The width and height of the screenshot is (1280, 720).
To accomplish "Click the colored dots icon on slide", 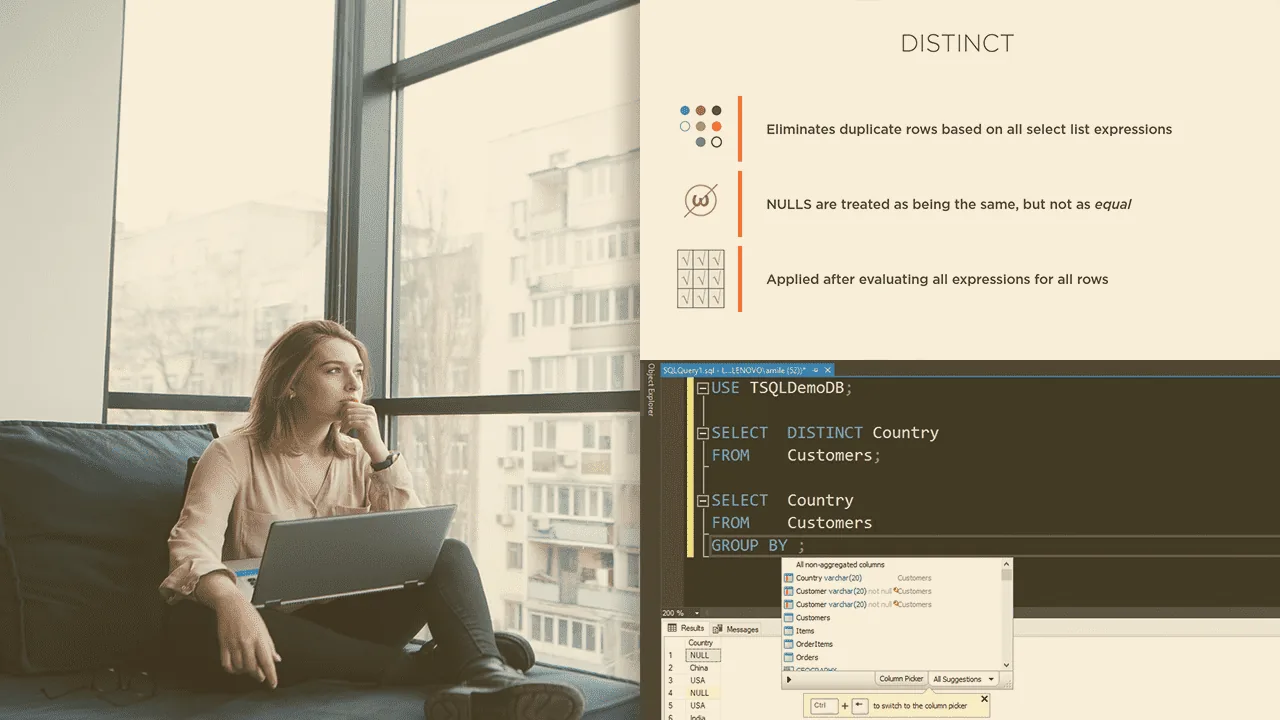I will point(700,127).
